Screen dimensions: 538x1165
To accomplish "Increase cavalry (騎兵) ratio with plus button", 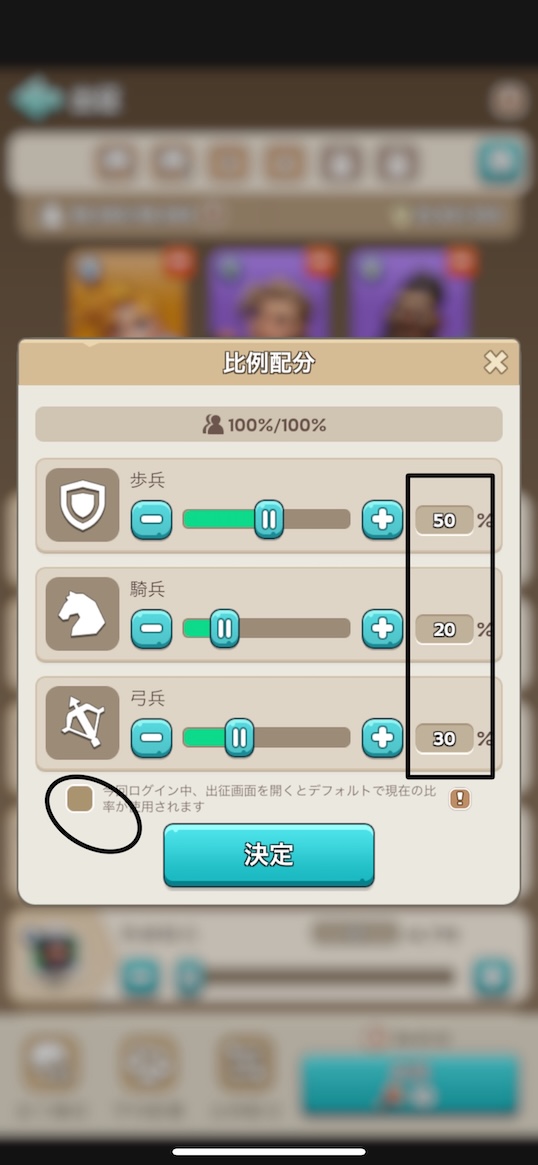I will click(383, 629).
